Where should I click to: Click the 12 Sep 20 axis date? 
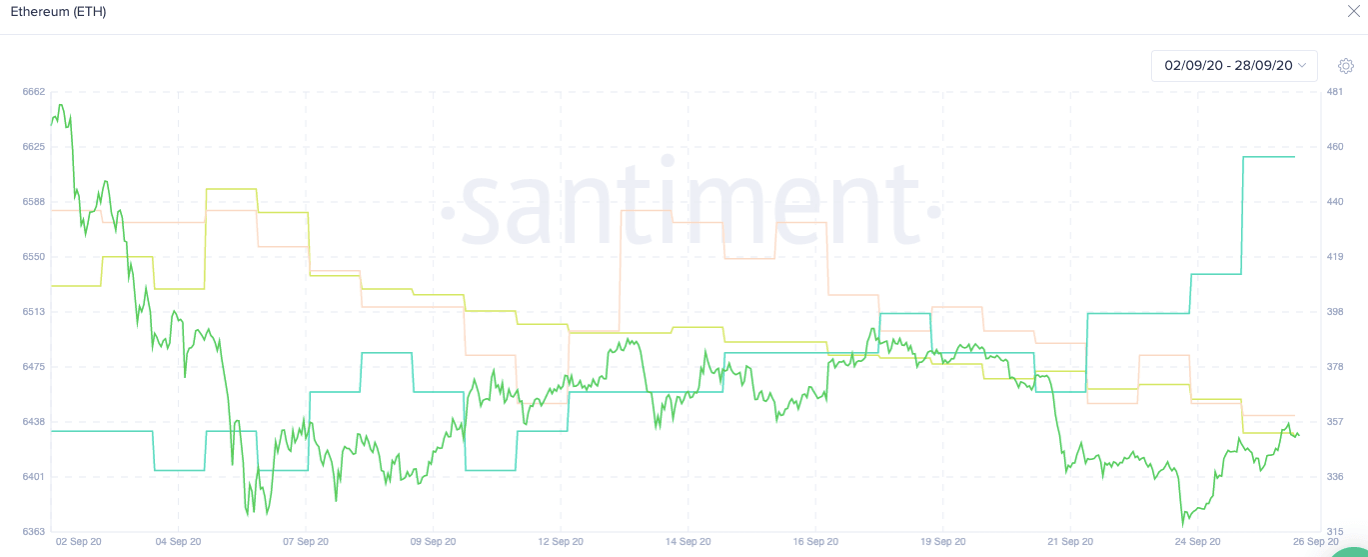click(560, 542)
